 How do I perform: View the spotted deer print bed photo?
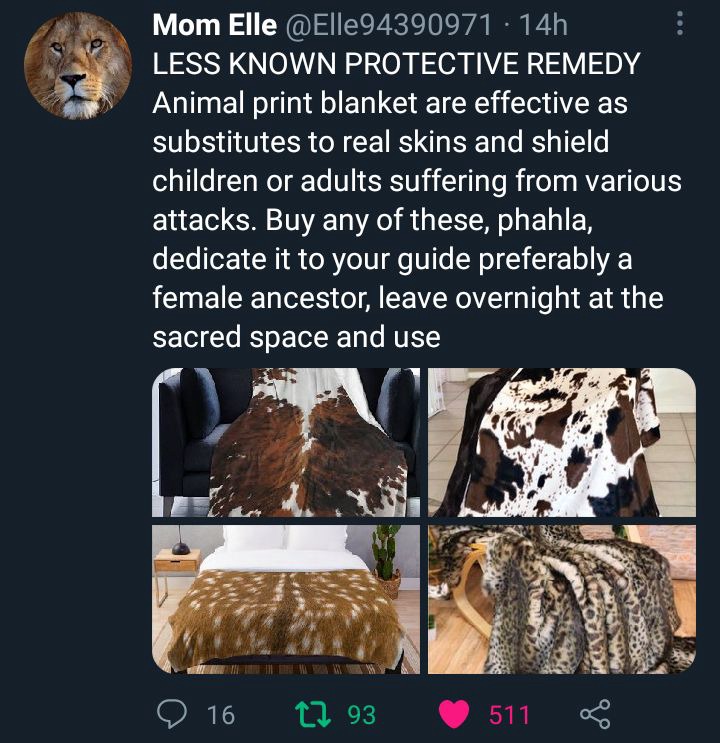tap(286, 599)
